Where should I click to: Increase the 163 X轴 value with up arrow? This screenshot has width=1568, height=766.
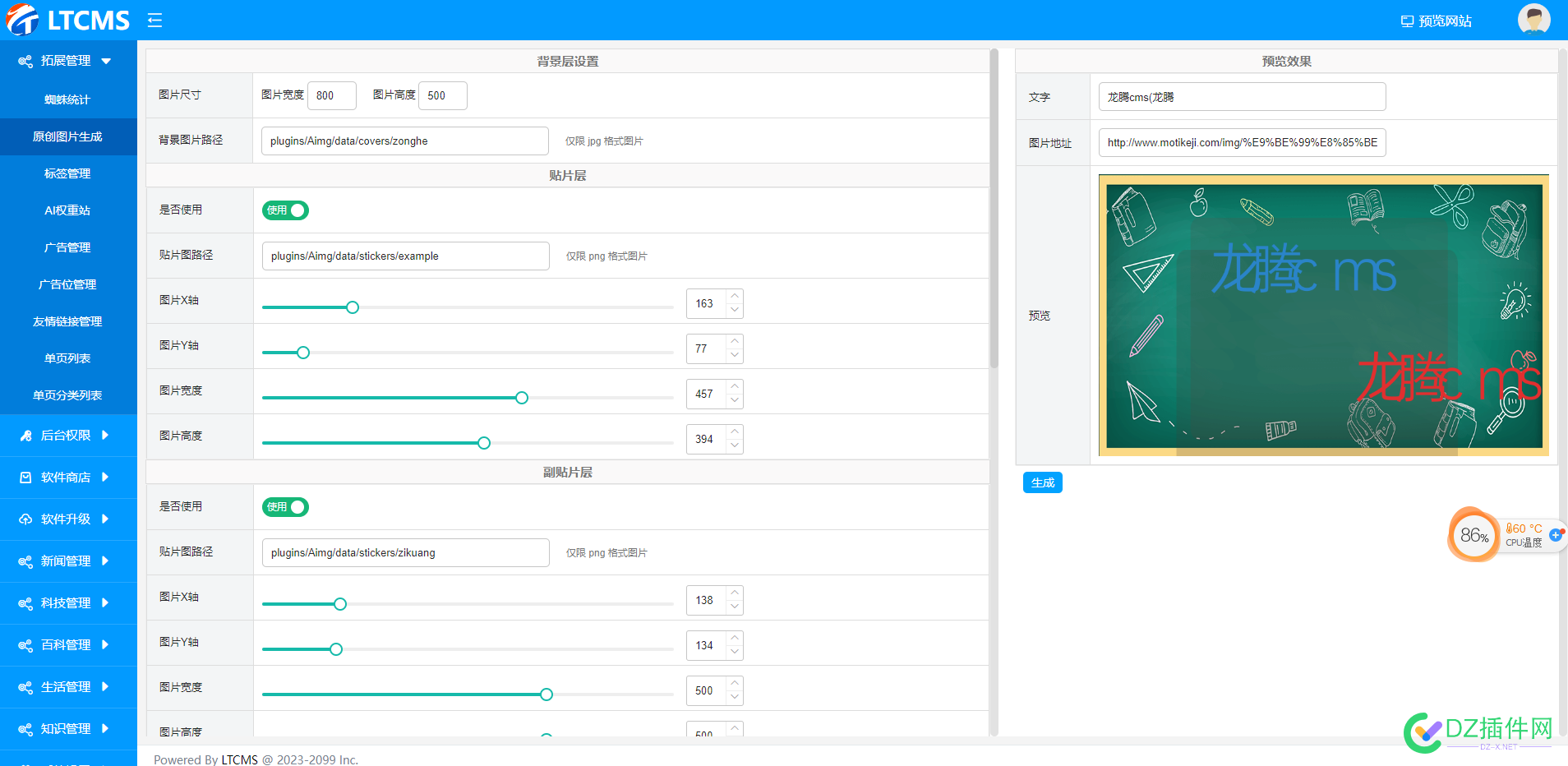coord(735,296)
